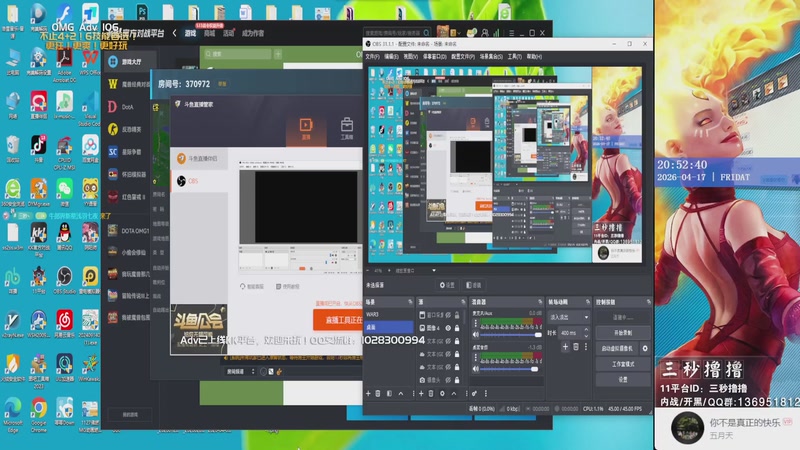Open advanced audio properties gear in mixer
Screen dimensions: 800x450
click(x=474, y=393)
